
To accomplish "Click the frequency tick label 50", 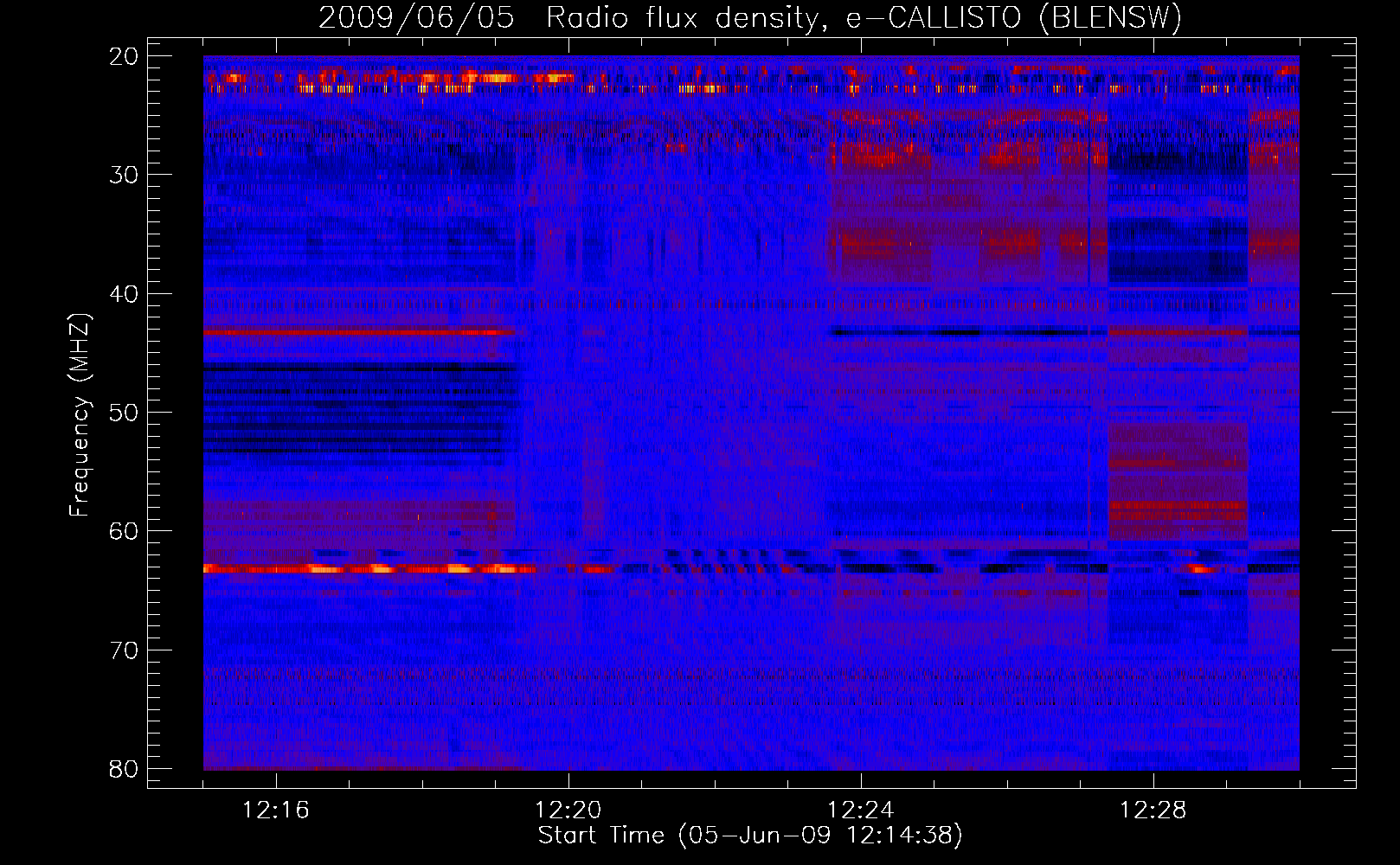I will (x=125, y=412).
